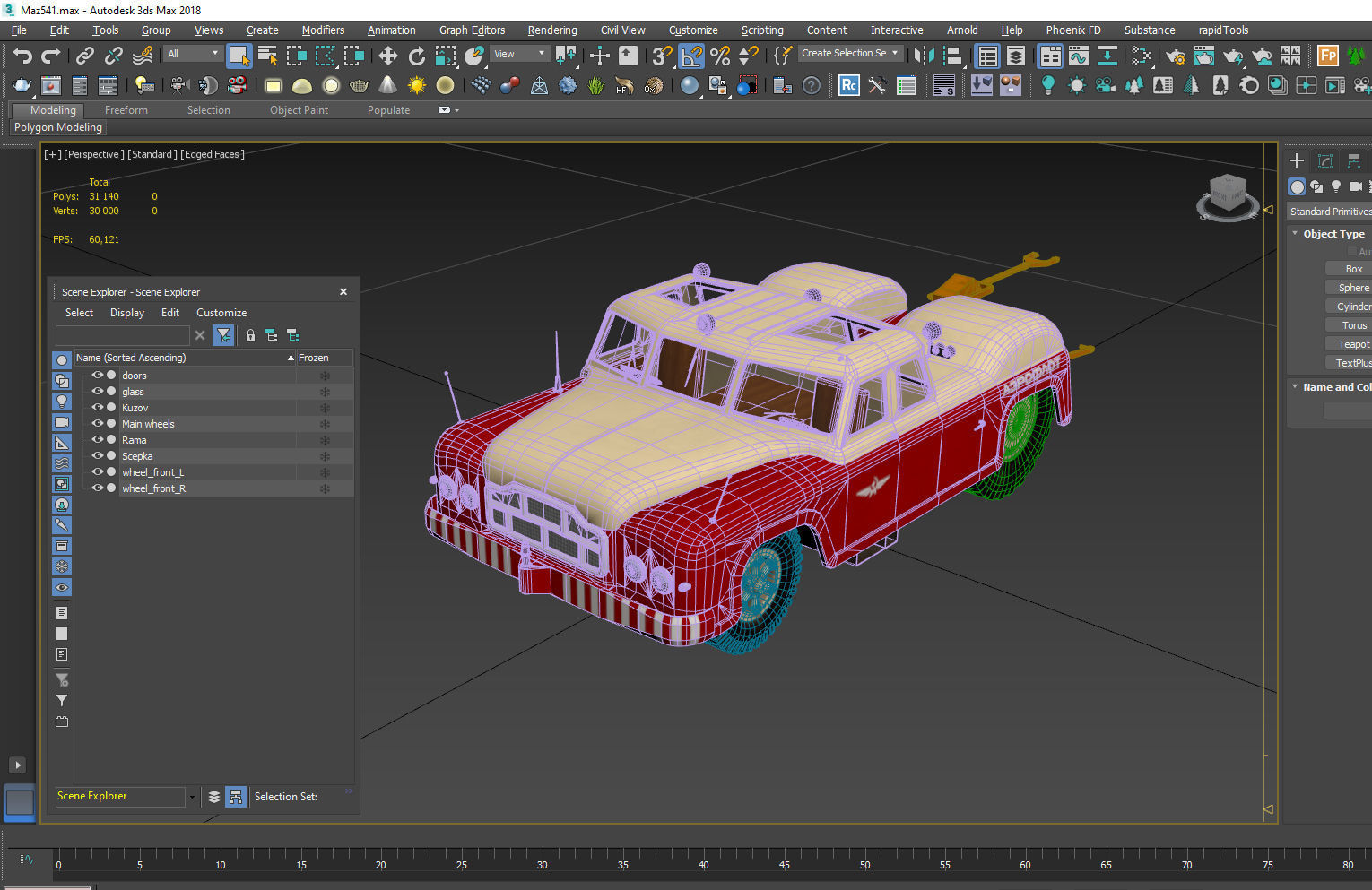Click the Select Object tool icon
Screen dimensions: 1372x890
[x=239, y=56]
